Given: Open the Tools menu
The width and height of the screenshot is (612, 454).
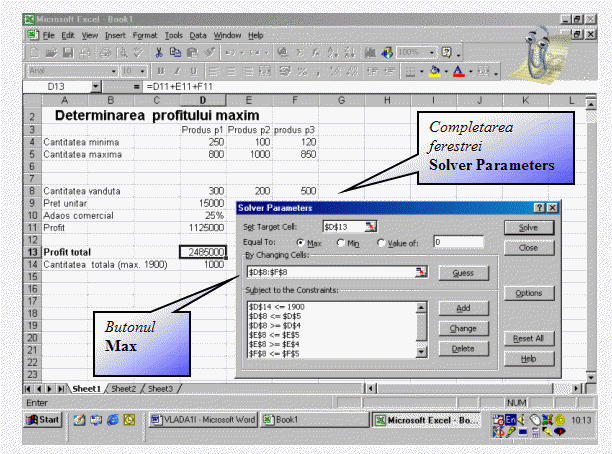Looking at the screenshot, I should (x=174, y=34).
